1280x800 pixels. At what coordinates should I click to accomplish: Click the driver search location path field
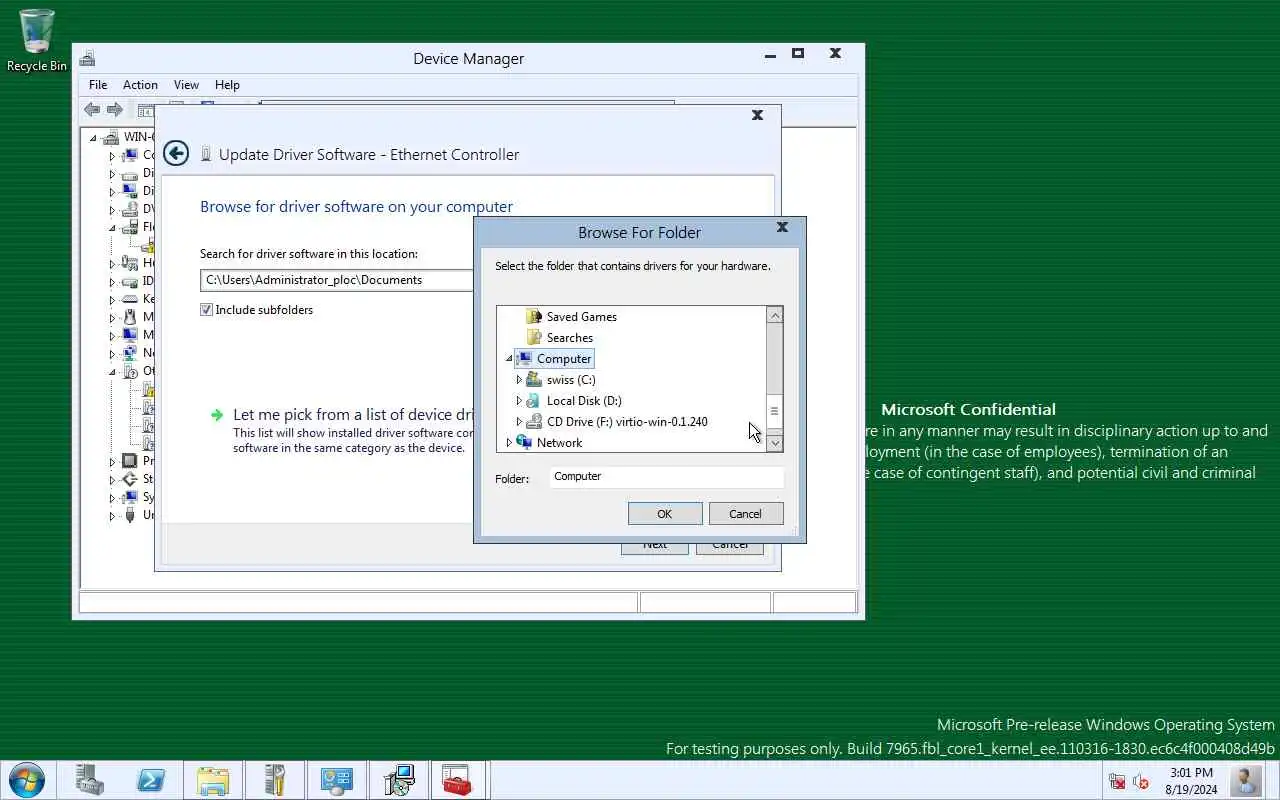coord(336,280)
